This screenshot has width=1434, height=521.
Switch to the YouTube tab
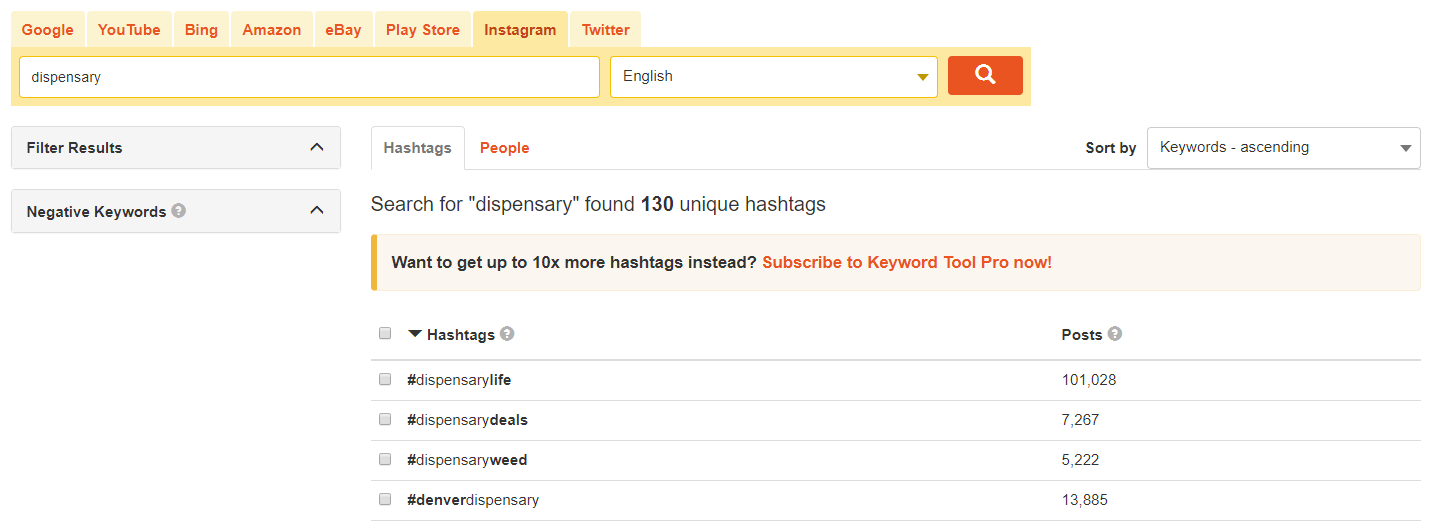pos(129,30)
